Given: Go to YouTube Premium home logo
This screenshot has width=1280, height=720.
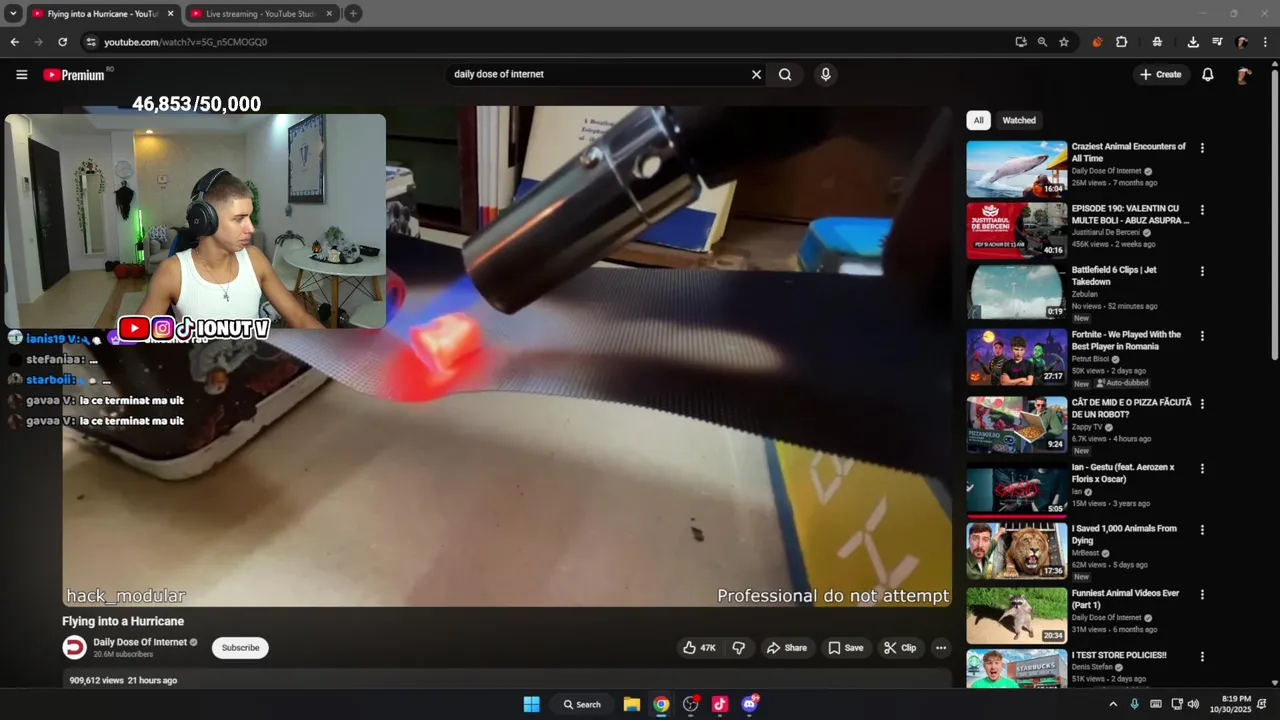Looking at the screenshot, I should coord(74,75).
